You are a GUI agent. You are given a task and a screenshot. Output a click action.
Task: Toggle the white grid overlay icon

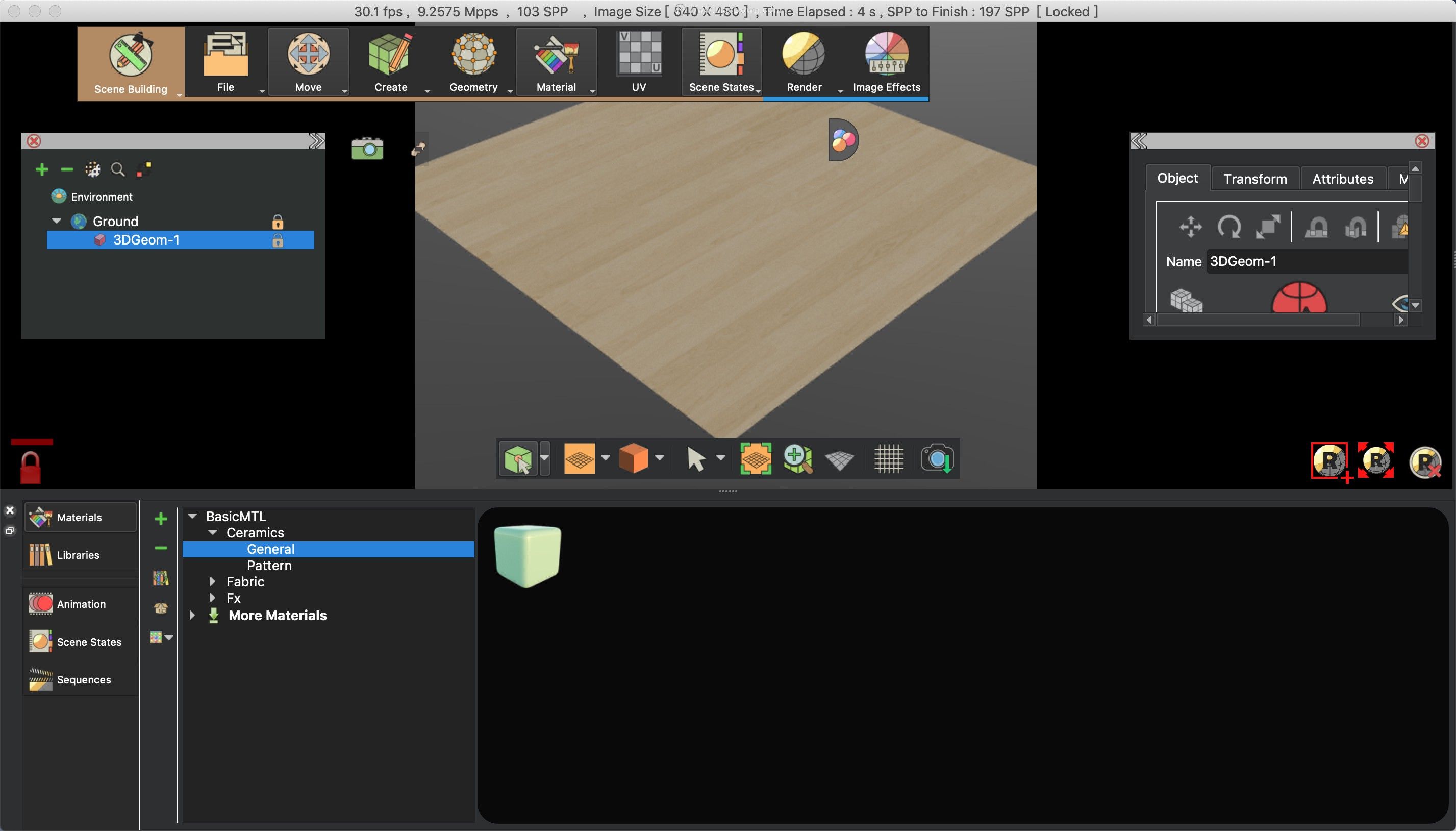click(889, 459)
